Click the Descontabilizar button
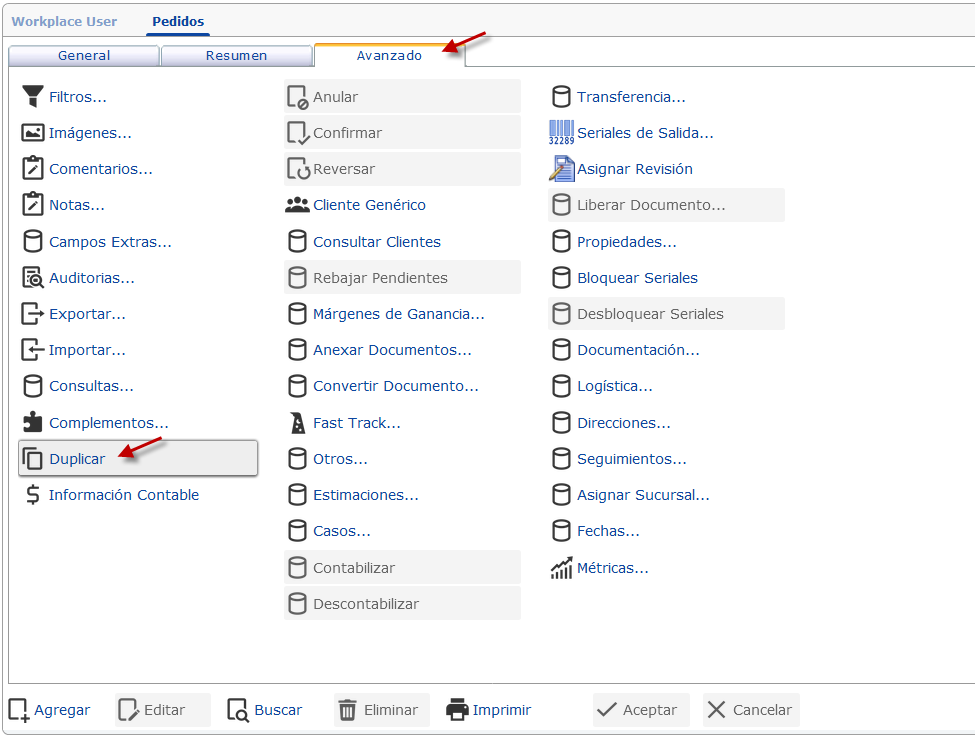 (x=402, y=603)
